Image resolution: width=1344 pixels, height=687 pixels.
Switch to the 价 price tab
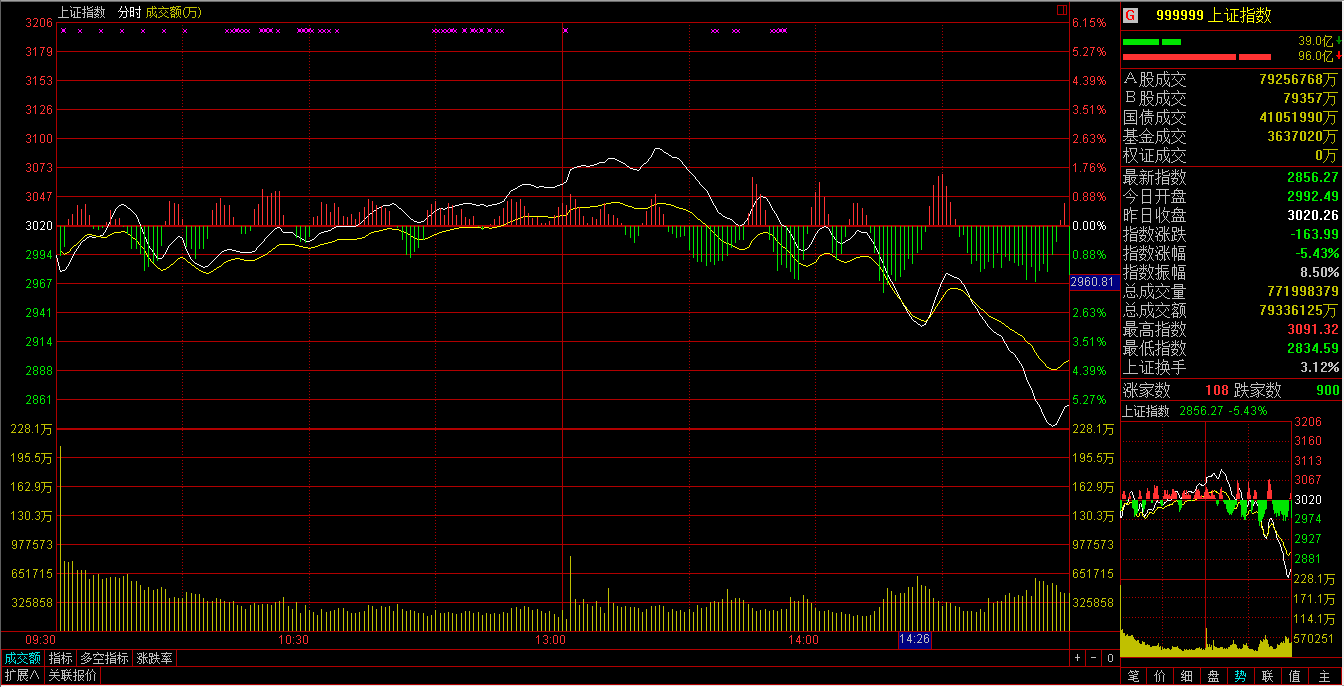tap(1160, 676)
